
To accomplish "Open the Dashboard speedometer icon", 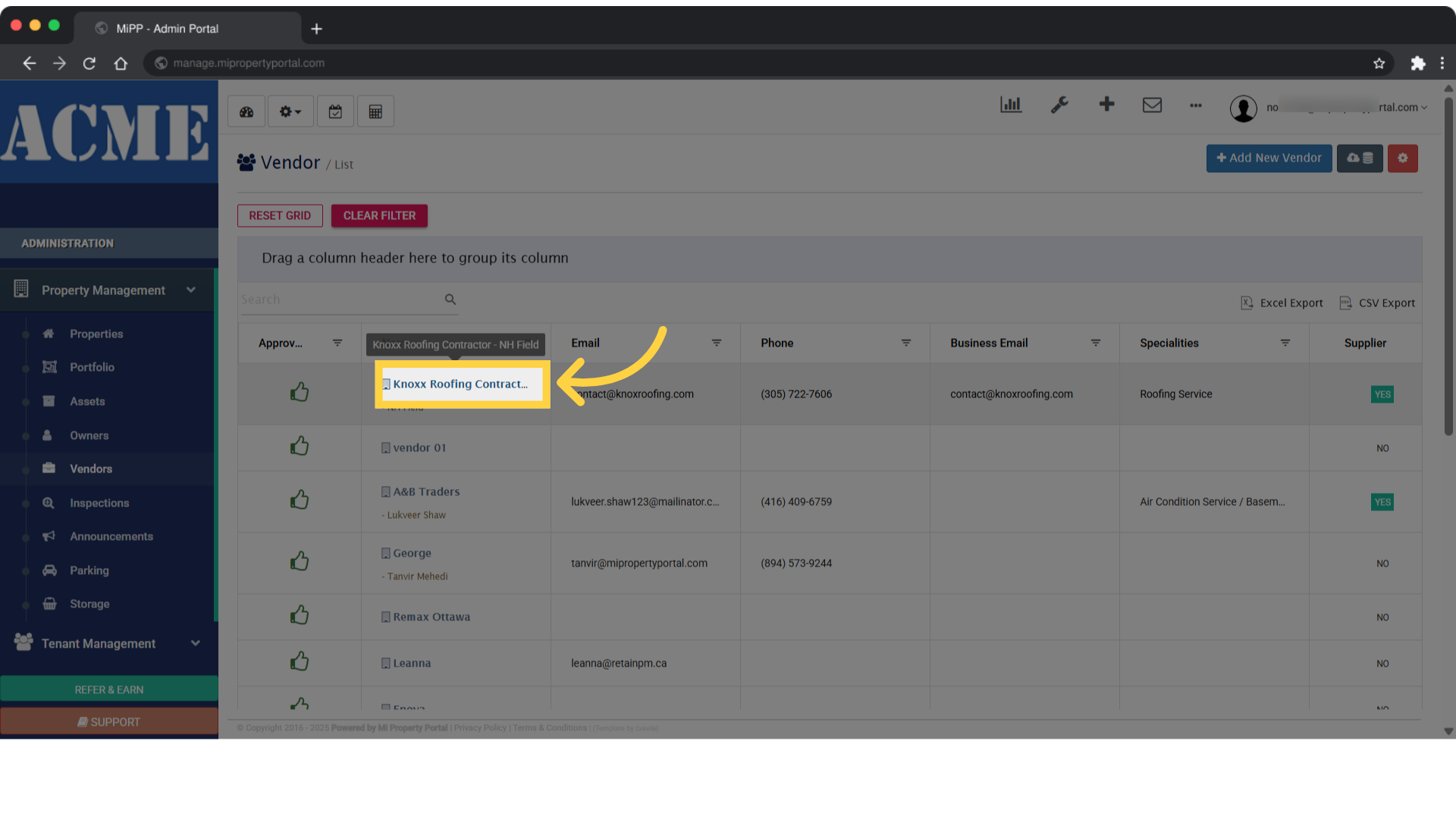I will pos(246,111).
